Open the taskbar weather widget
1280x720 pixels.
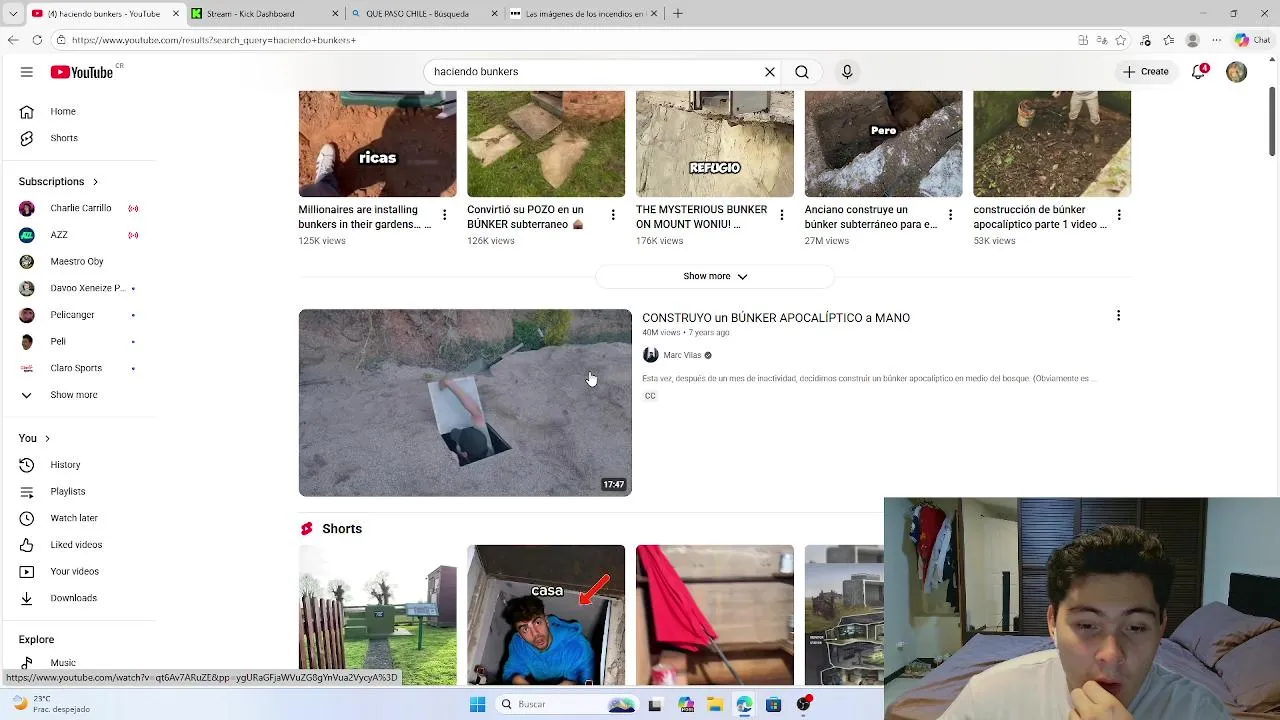pyautogui.click(x=50, y=704)
